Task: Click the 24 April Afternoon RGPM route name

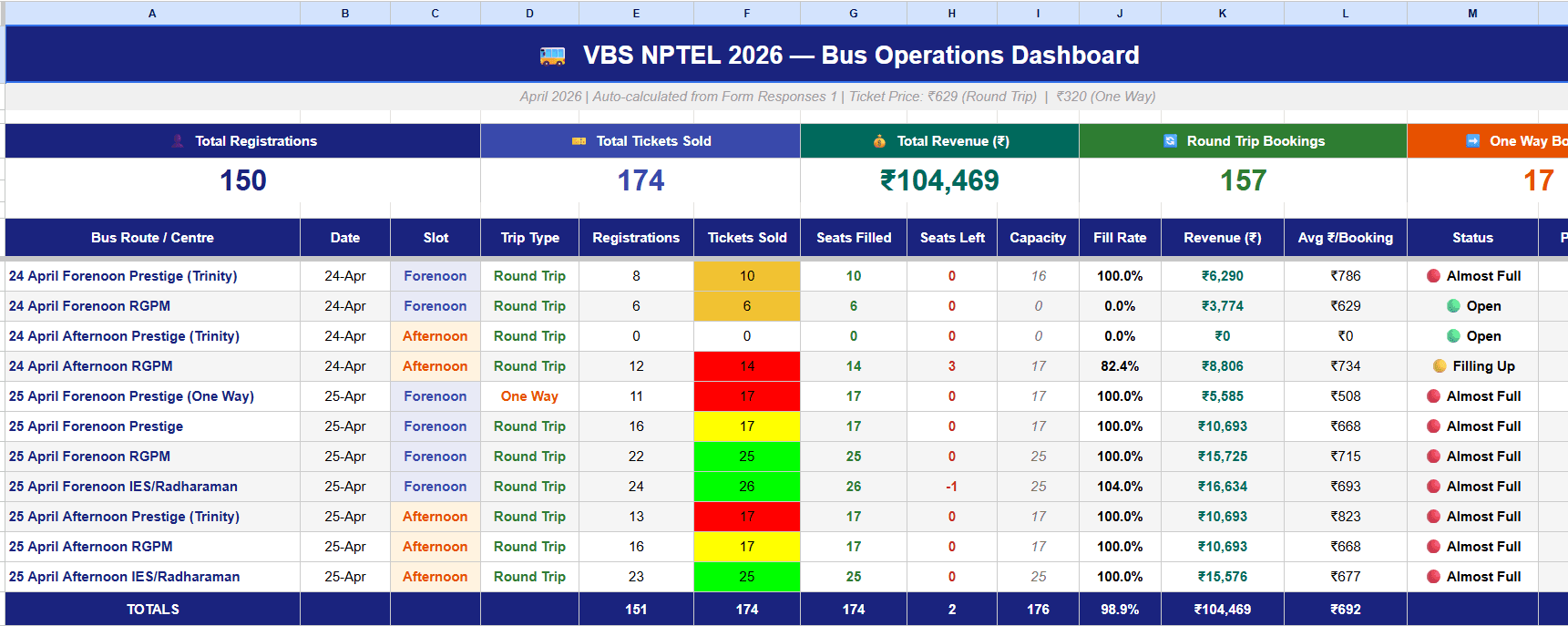Action: click(x=90, y=366)
